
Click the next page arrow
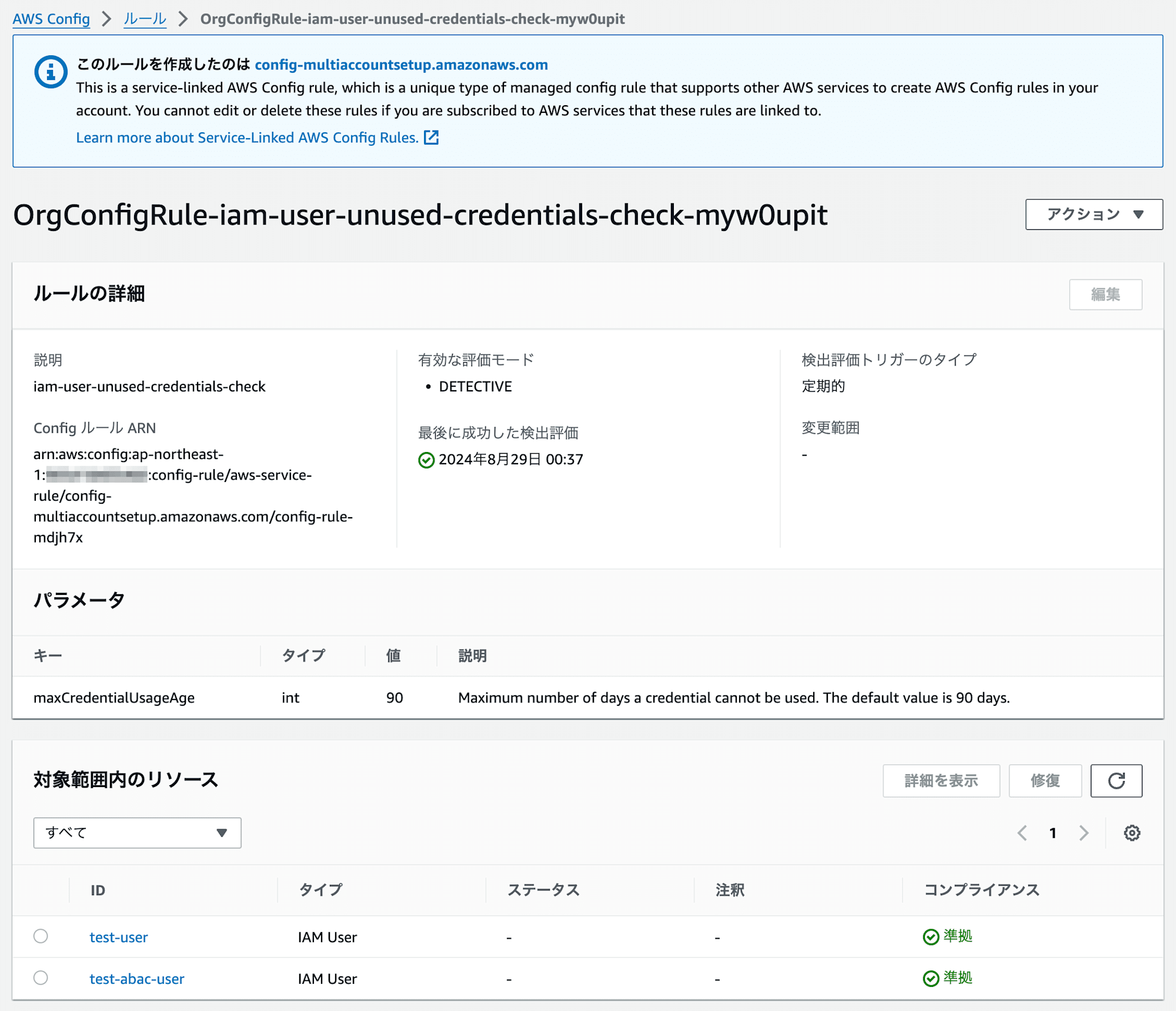1084,833
